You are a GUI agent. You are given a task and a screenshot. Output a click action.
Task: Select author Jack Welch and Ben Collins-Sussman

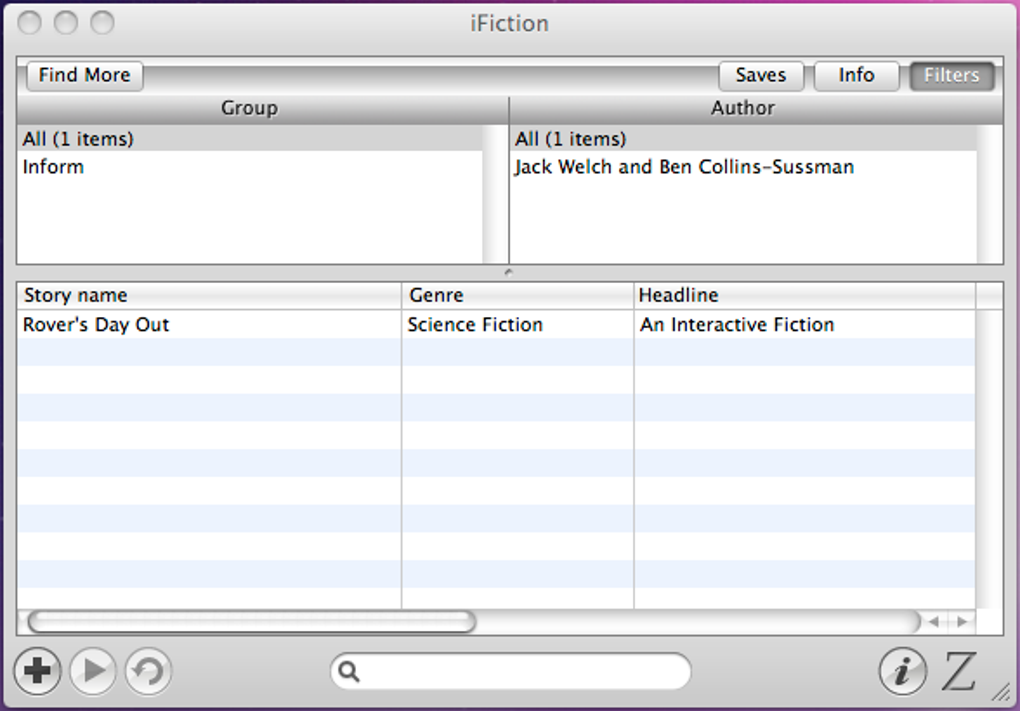684,167
